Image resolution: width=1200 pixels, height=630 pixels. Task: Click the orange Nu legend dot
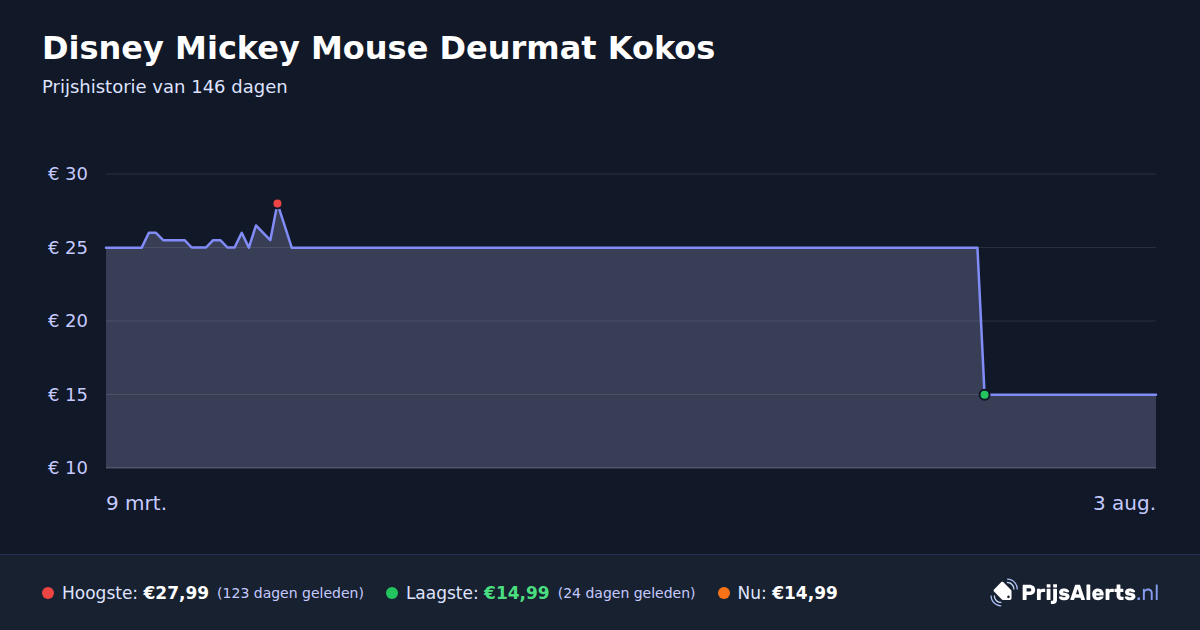coord(724,593)
